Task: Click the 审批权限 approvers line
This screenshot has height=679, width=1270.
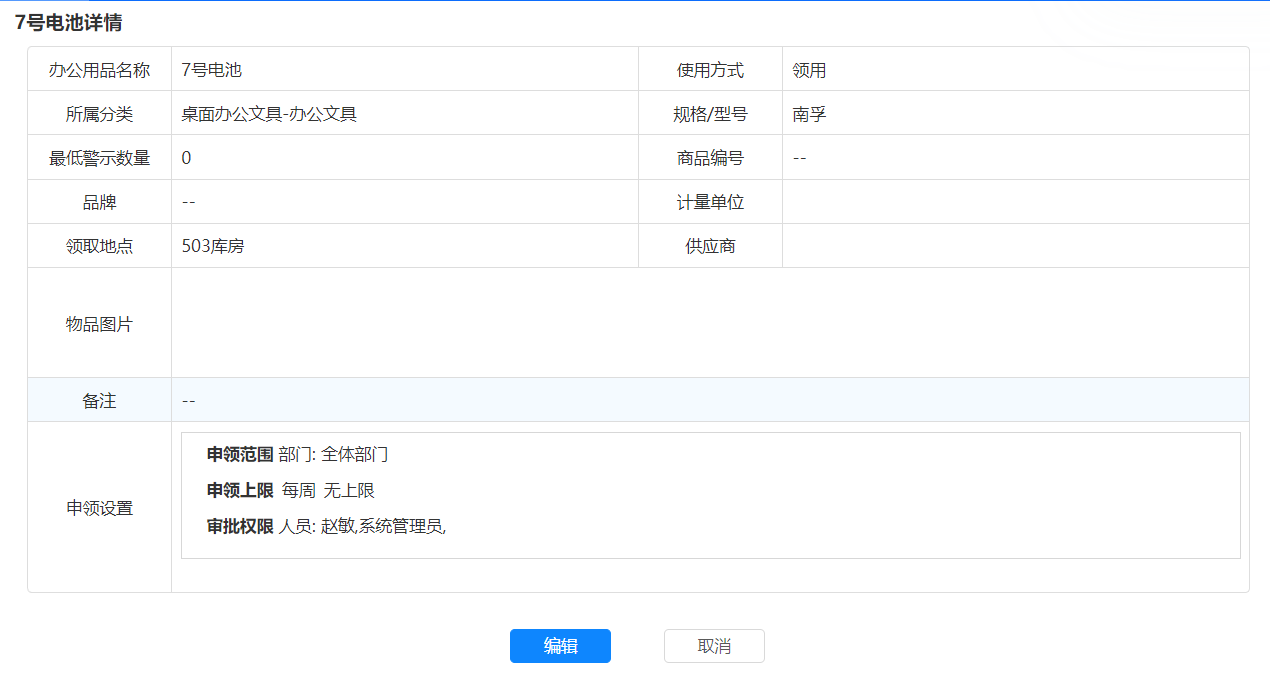Action: click(x=326, y=526)
